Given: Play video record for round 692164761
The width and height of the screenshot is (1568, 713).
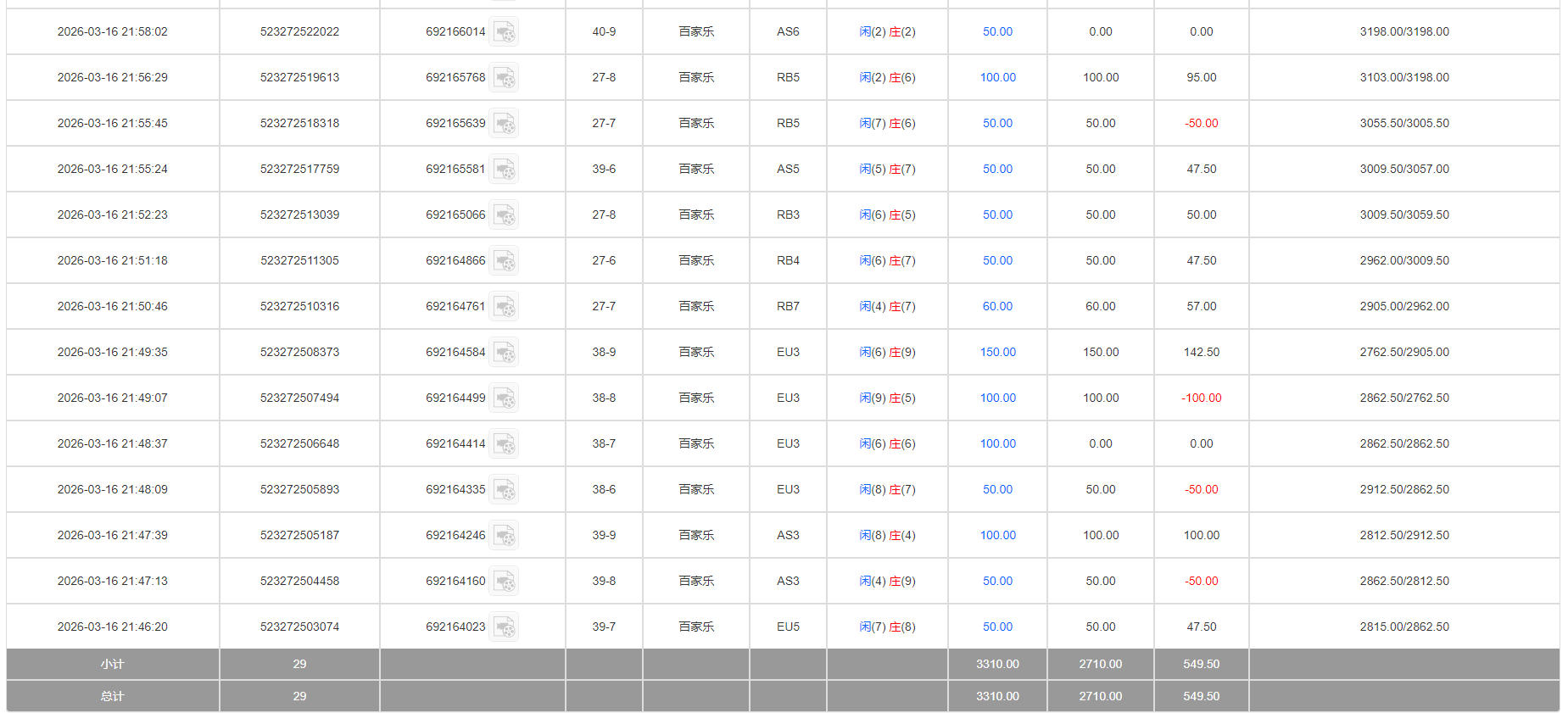Looking at the screenshot, I should [x=504, y=307].
